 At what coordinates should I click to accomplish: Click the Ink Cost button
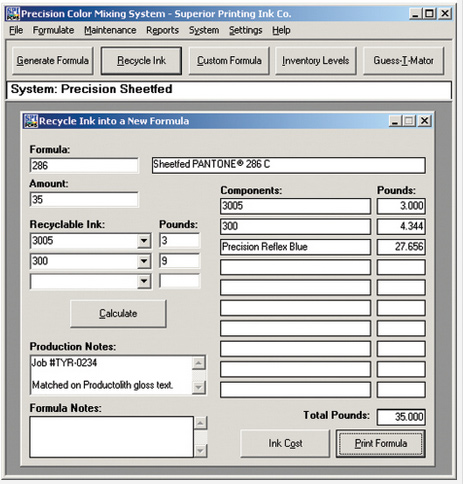tap(285, 443)
